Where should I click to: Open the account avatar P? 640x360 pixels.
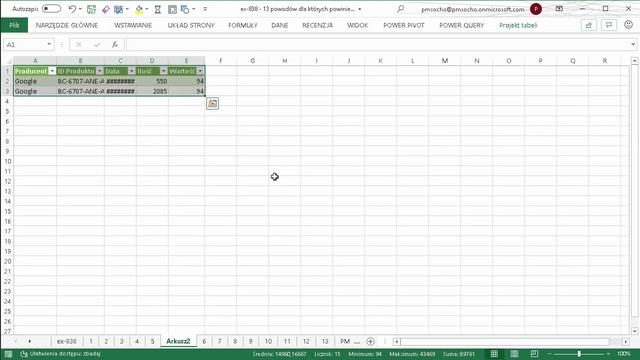point(536,9)
